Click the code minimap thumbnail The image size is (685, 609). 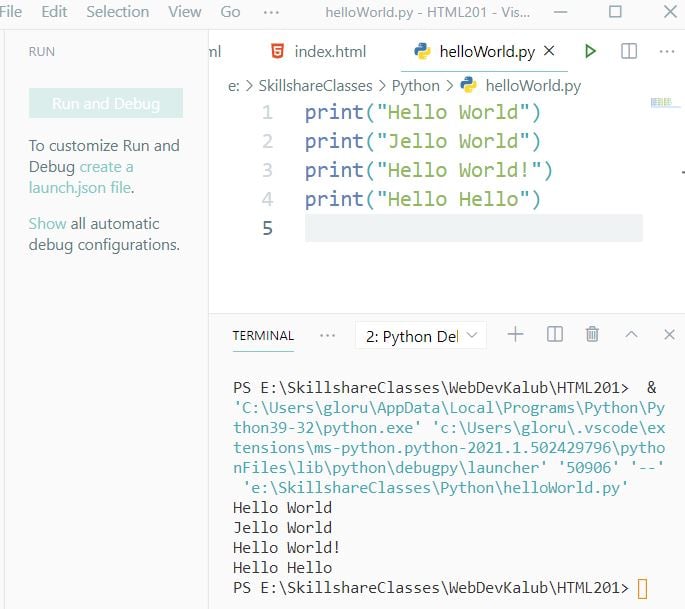664,103
